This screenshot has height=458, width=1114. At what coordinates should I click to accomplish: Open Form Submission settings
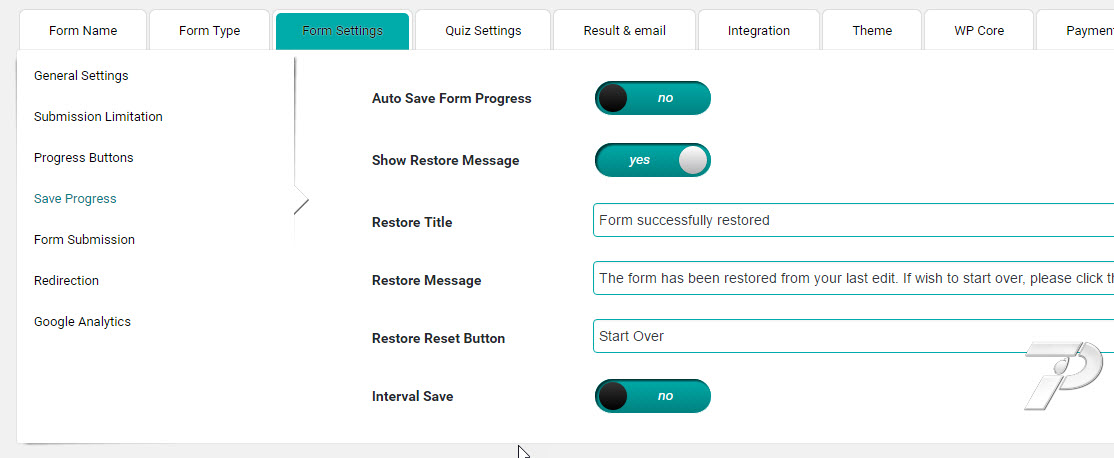[84, 240]
